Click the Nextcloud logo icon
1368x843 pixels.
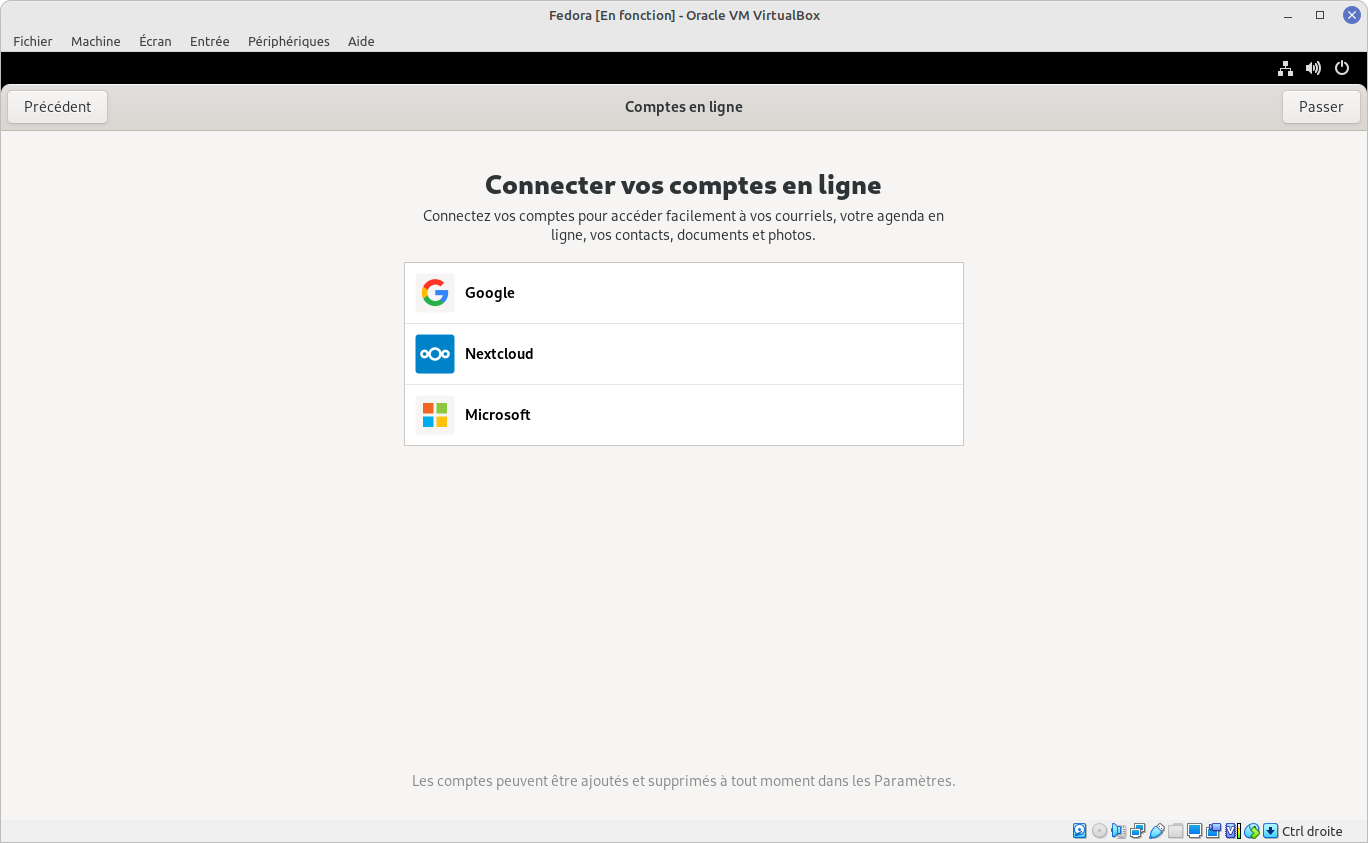[435, 354]
